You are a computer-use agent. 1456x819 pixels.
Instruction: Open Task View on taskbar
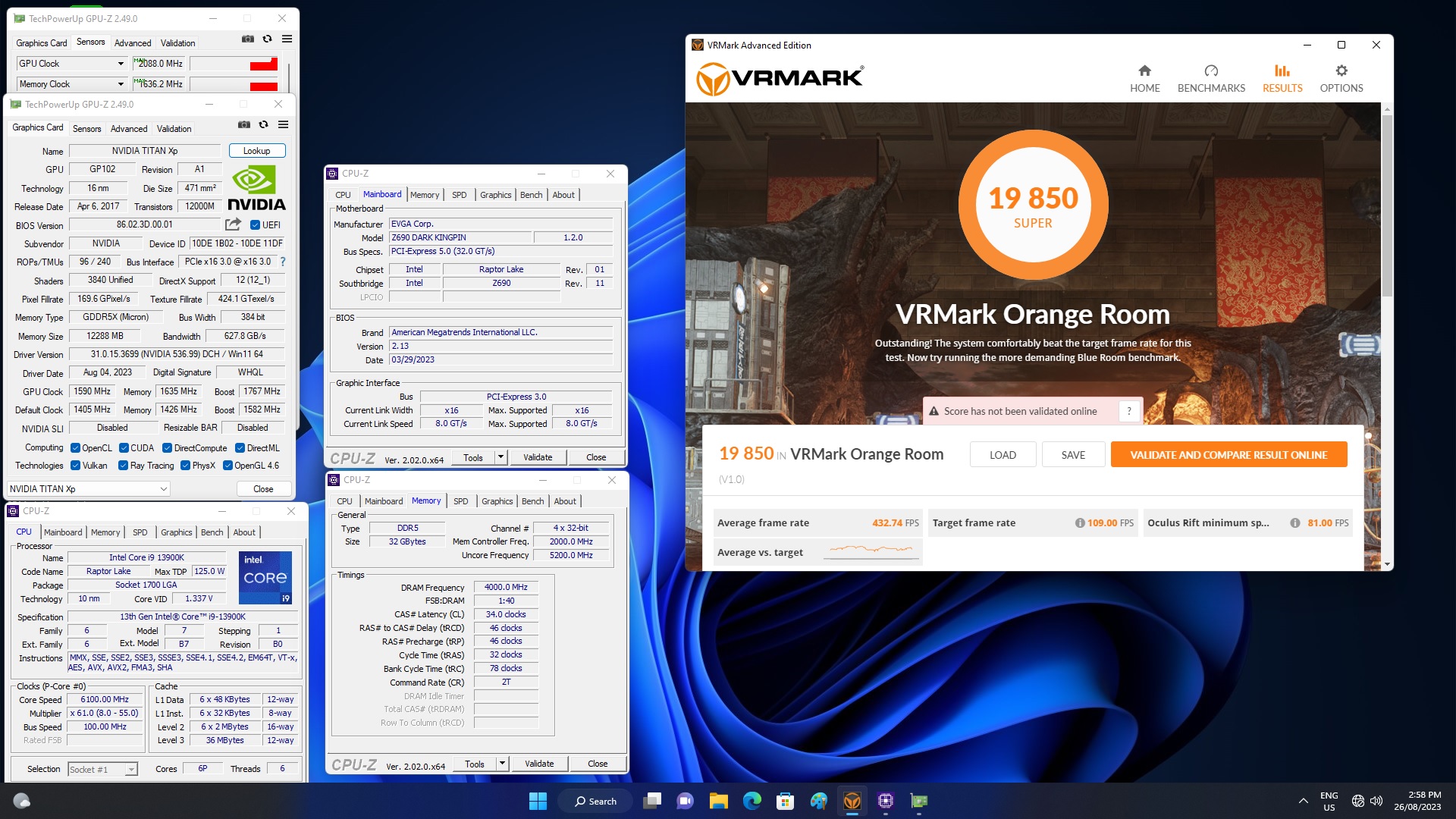tap(651, 801)
